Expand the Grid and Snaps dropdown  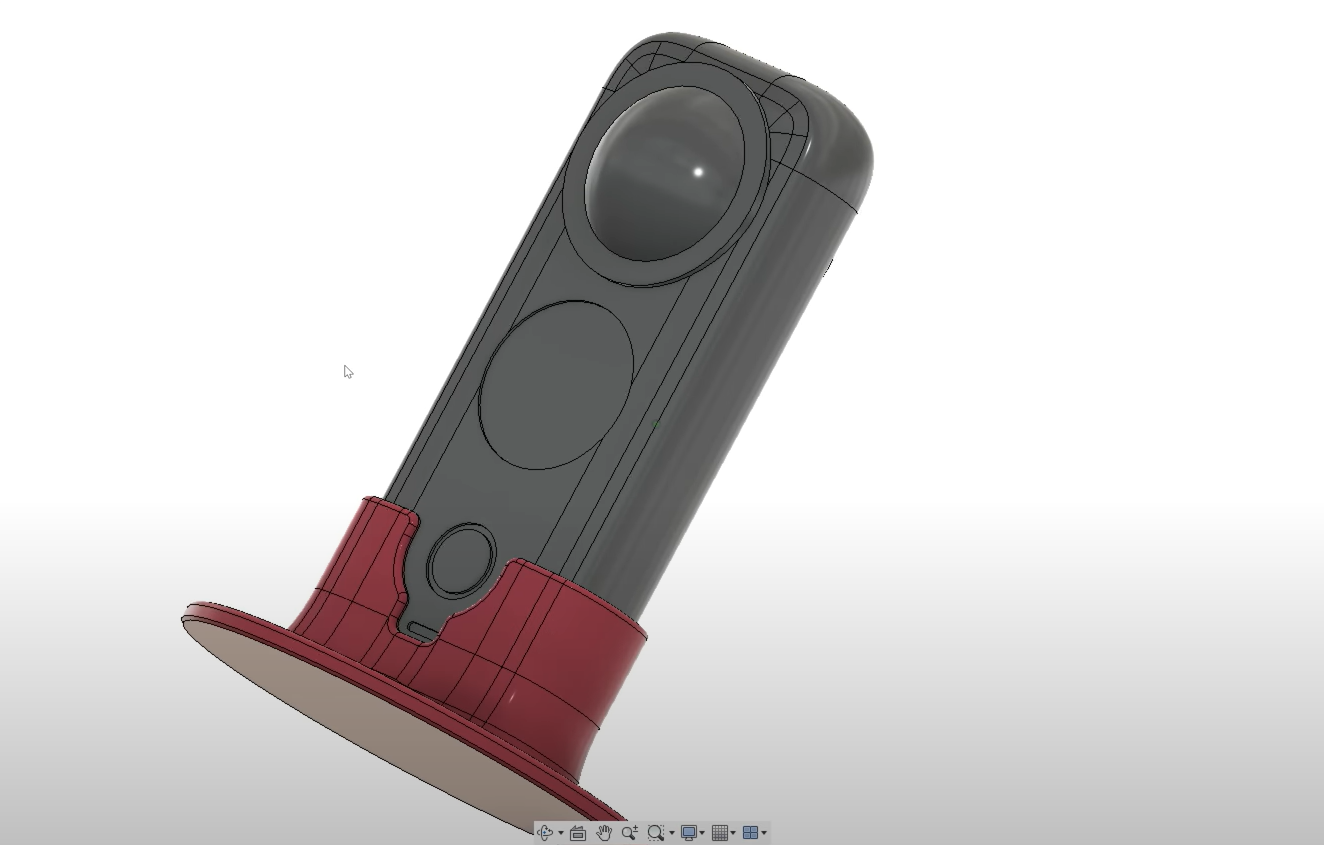pos(734,832)
